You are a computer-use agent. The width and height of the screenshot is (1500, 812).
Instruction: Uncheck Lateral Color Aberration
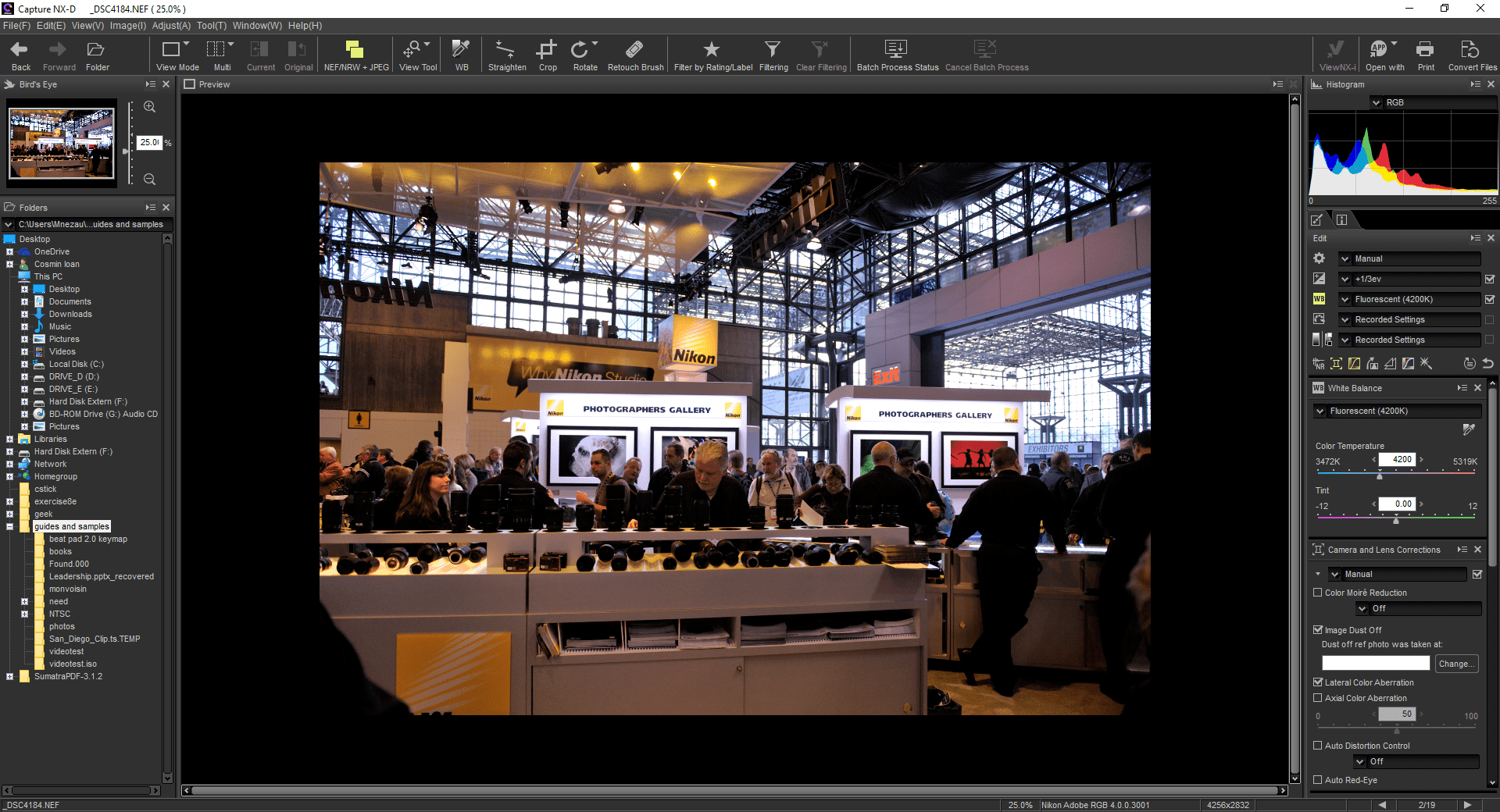1318,682
